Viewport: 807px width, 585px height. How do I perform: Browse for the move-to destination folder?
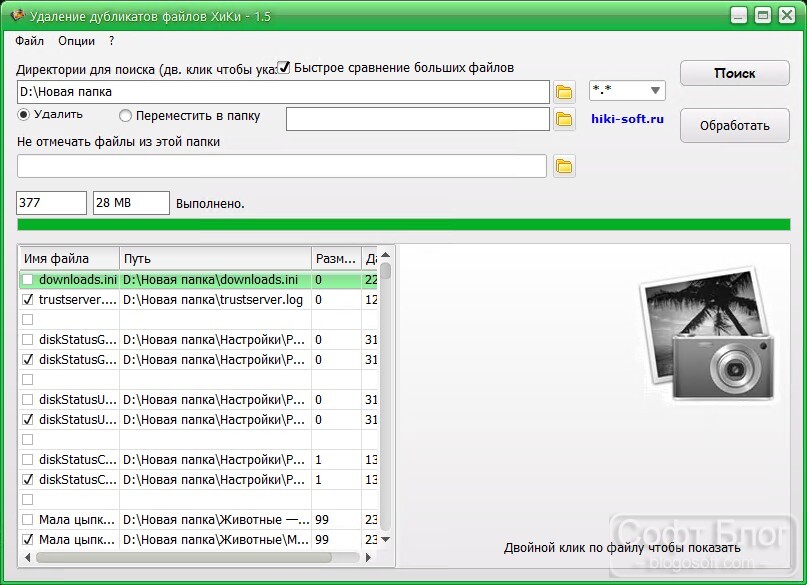pos(564,119)
